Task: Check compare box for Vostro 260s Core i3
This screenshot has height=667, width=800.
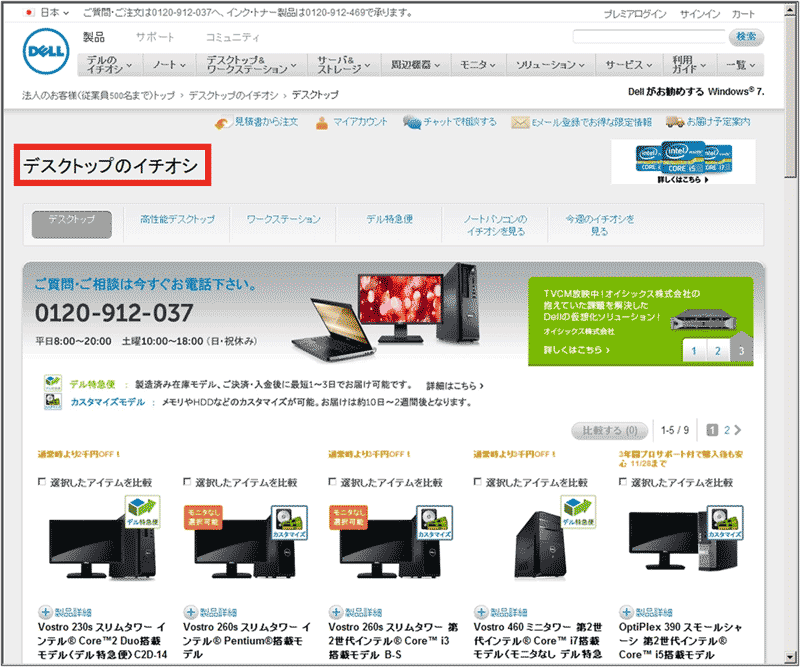Action: [x=333, y=482]
